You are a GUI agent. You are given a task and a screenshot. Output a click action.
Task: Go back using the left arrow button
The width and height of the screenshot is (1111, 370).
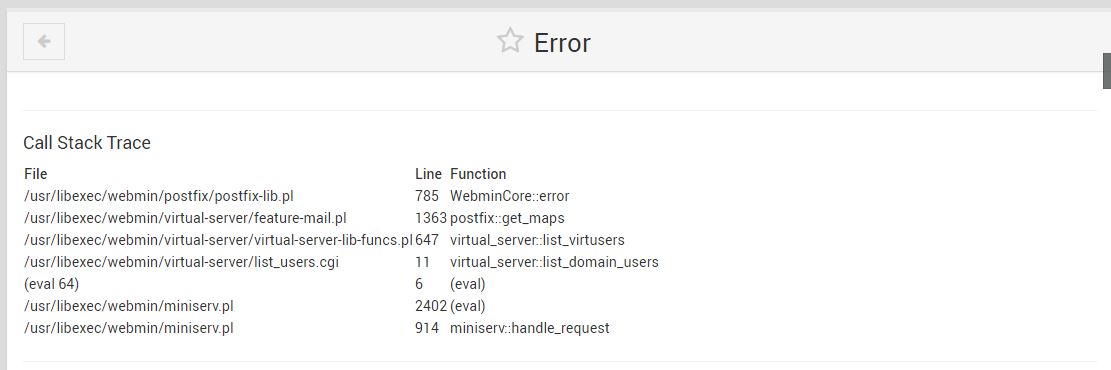44,41
